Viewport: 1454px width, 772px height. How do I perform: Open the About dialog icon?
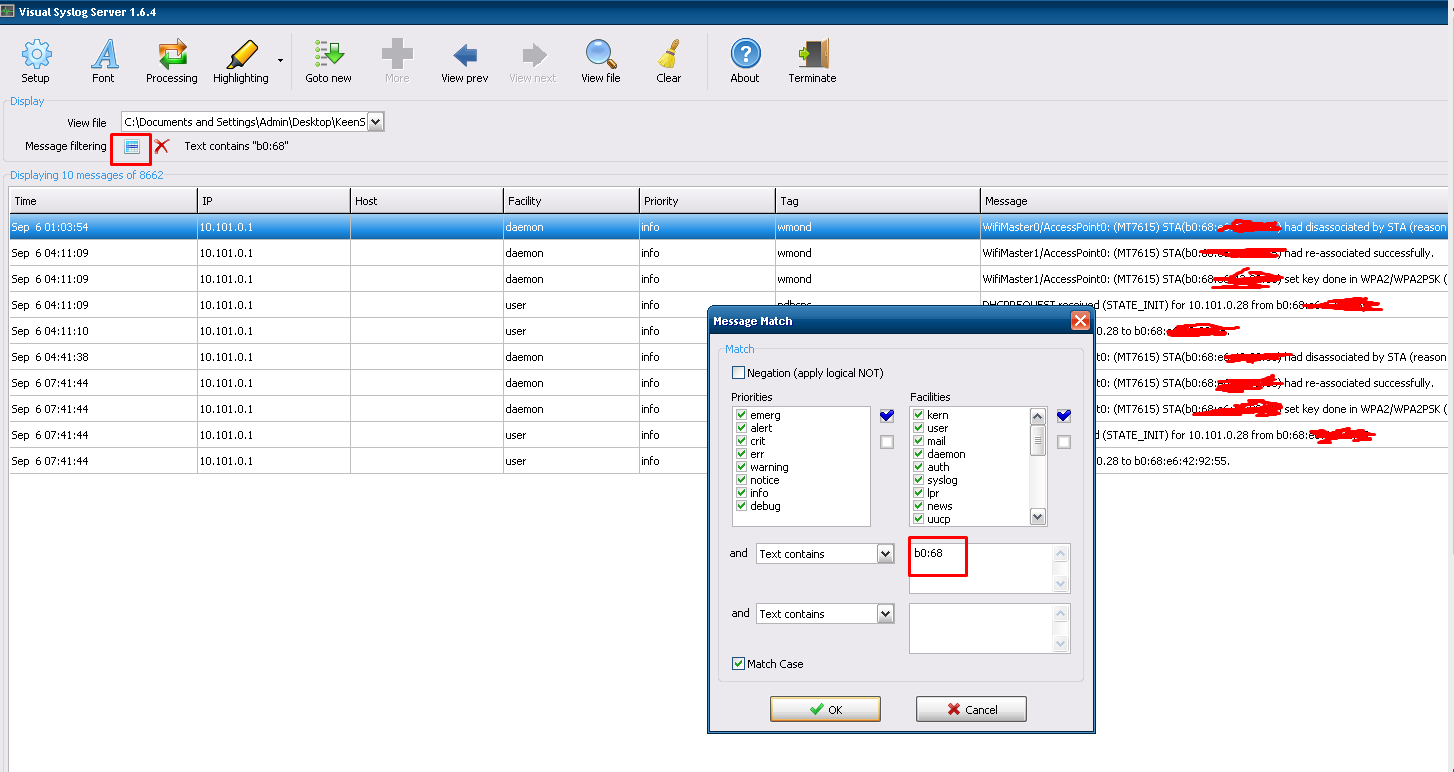coord(745,61)
